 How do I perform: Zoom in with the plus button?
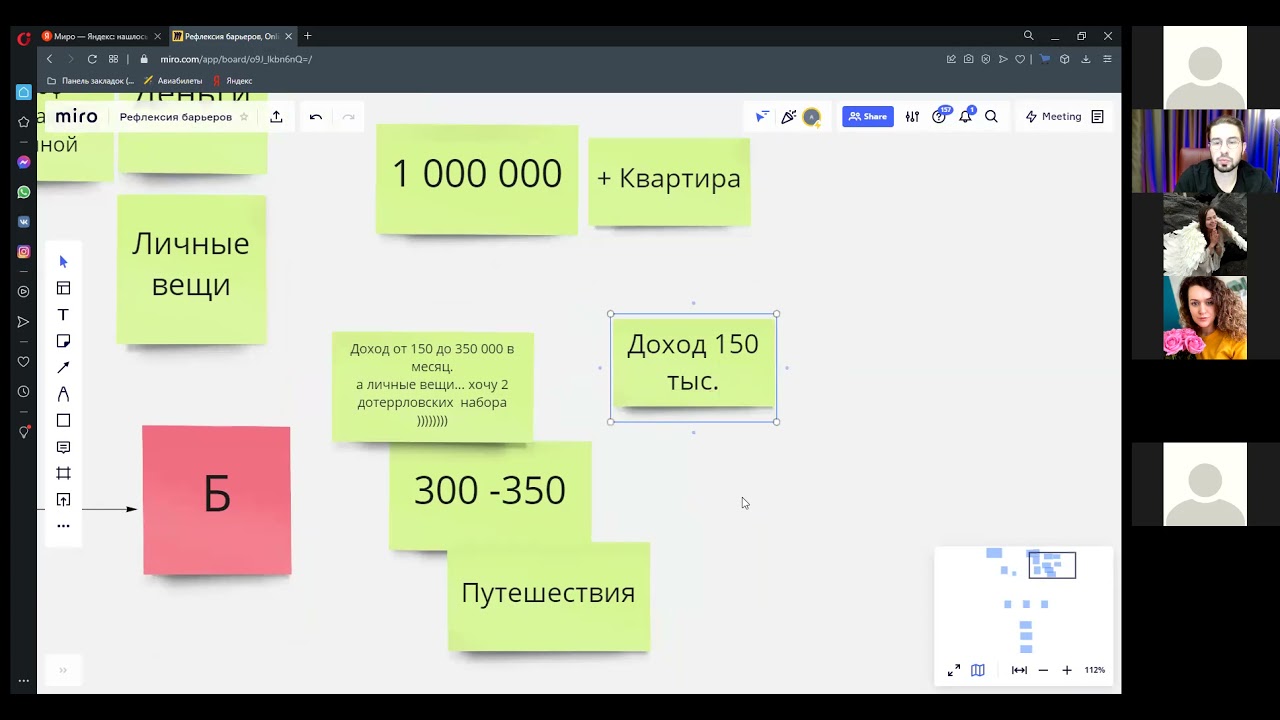[1067, 670]
